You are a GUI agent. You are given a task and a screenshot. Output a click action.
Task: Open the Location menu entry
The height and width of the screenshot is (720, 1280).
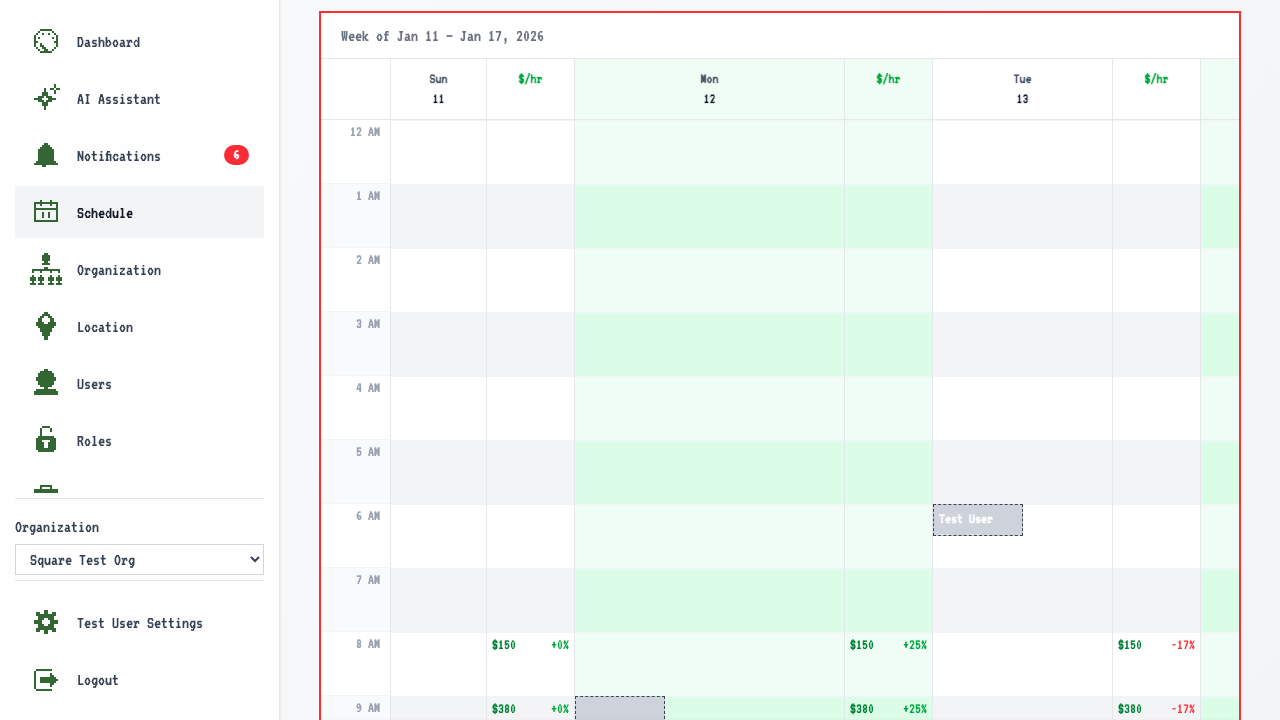139,327
